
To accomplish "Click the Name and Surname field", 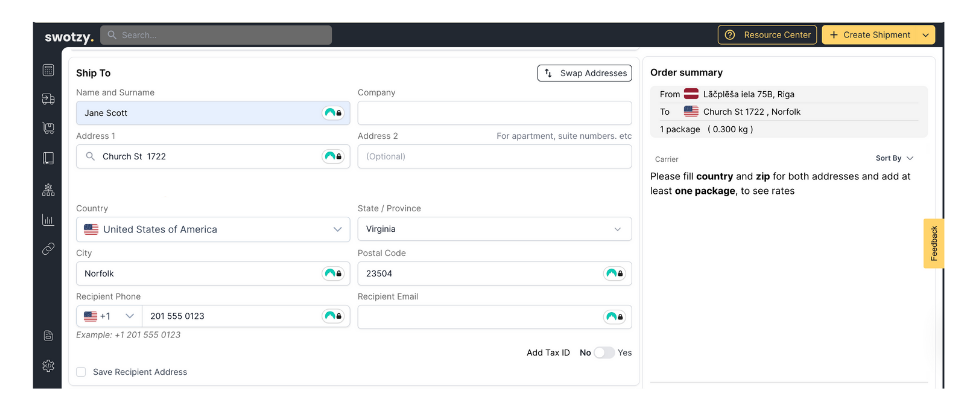I will (213, 113).
